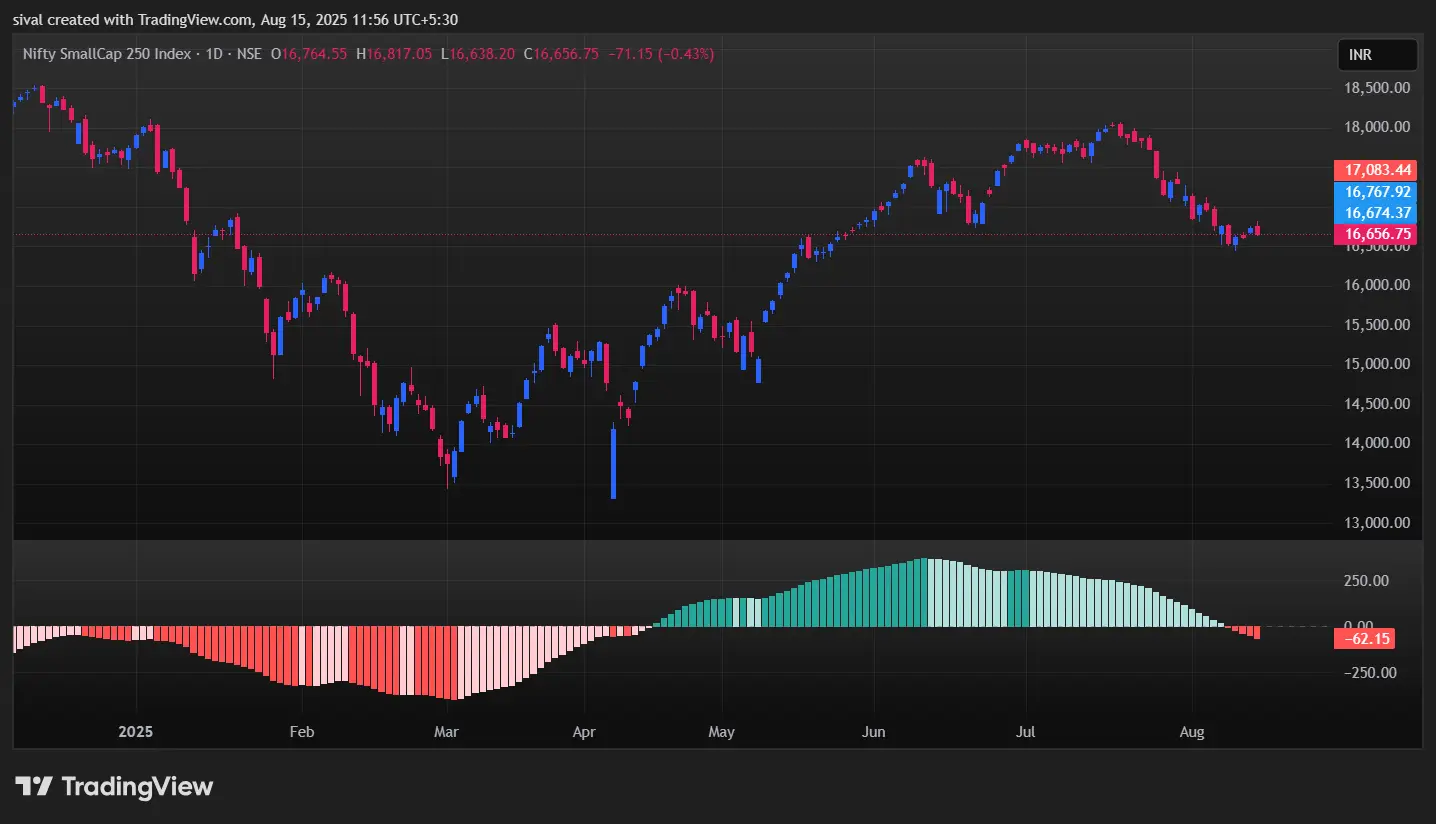Click the 13,500.00 price scale label
This screenshot has height=824, width=1436.
(1375, 483)
